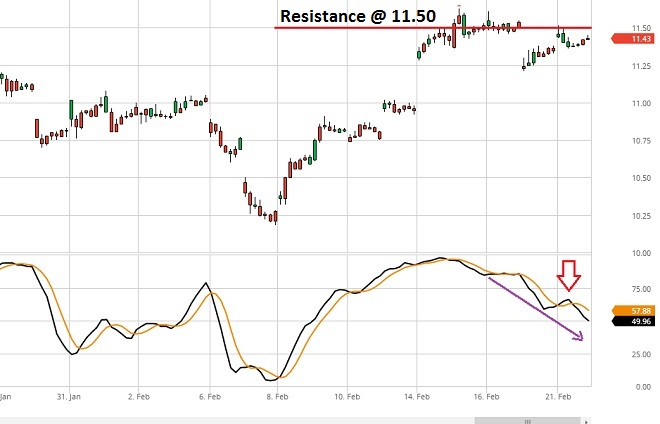Image resolution: width=660 pixels, height=424 pixels.
Task: Click the scroll right arrow at bottom
Action: (586, 421)
